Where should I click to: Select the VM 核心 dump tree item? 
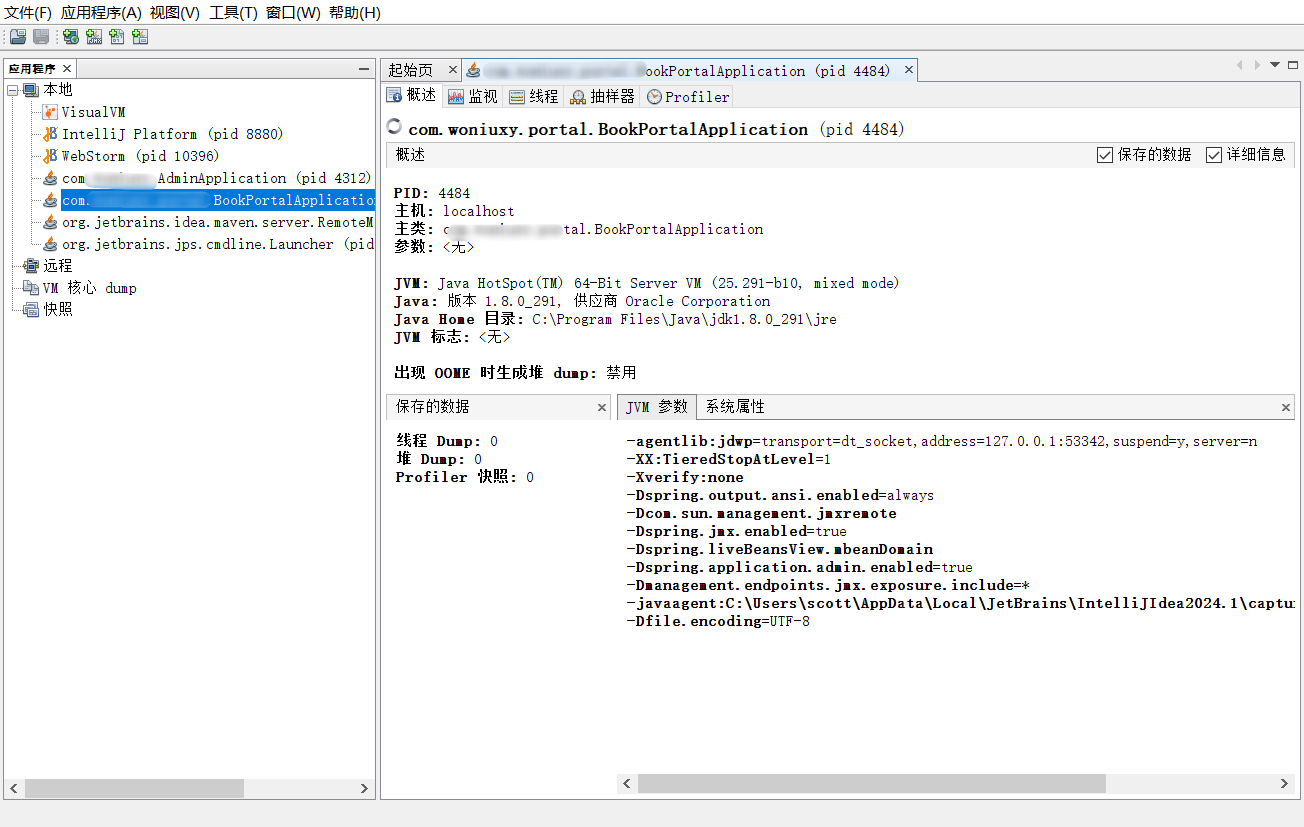click(x=89, y=288)
